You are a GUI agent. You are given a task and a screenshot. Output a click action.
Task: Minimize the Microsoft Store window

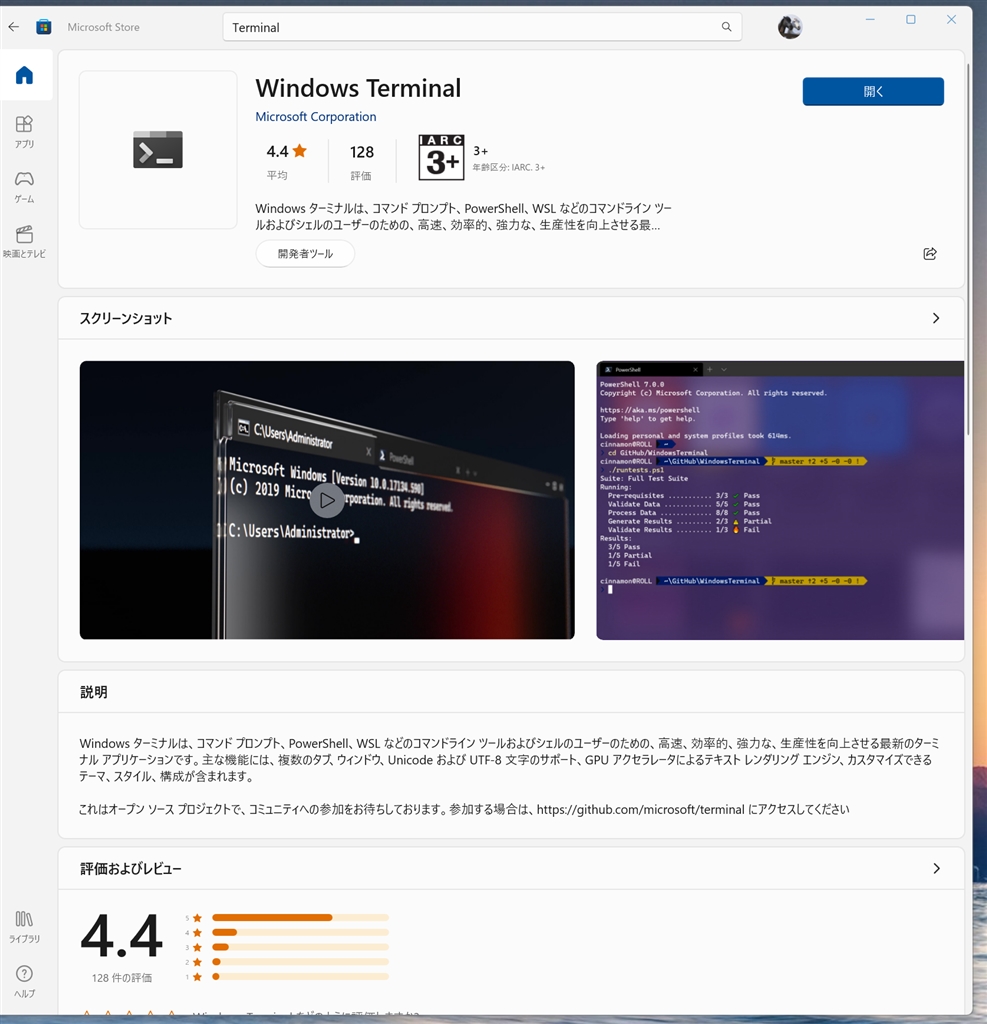[870, 20]
